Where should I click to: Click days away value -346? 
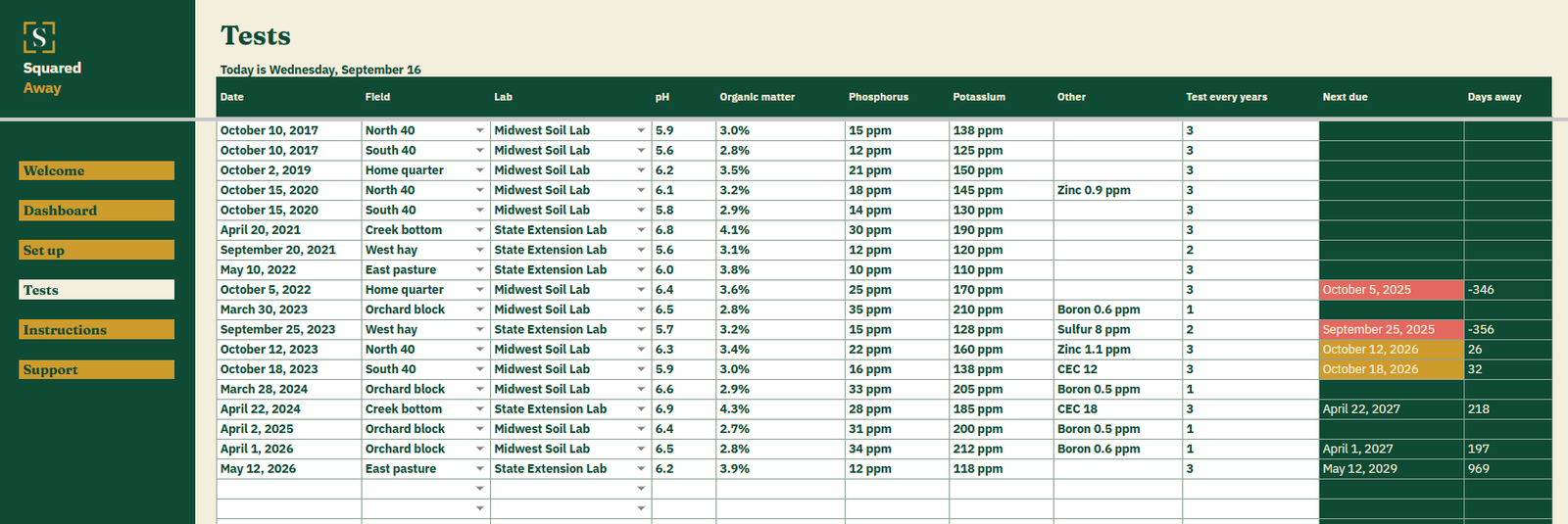[1508, 290]
